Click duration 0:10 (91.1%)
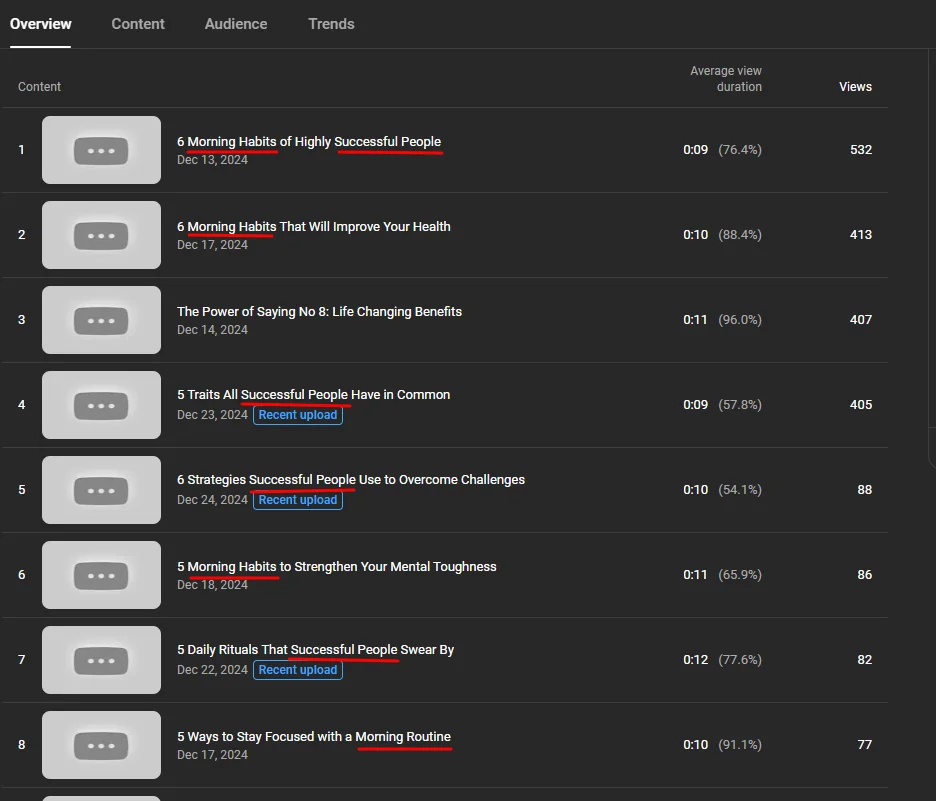This screenshot has width=936, height=801. point(722,745)
